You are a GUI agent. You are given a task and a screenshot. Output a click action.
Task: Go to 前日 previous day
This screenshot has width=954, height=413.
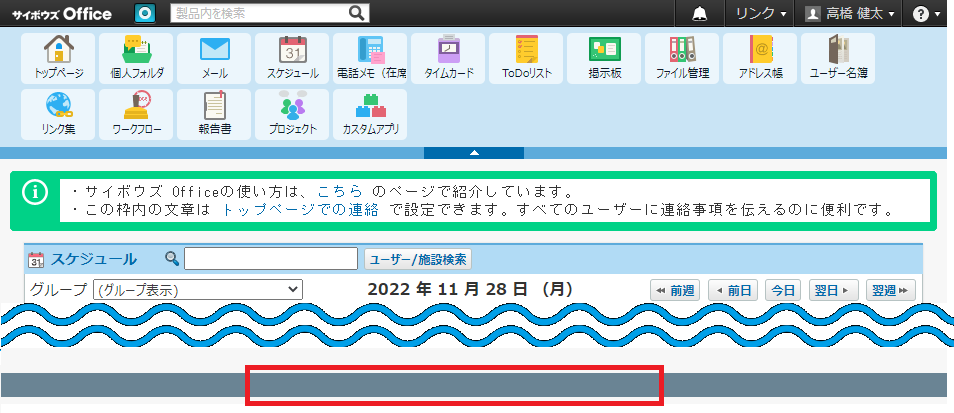[733, 290]
